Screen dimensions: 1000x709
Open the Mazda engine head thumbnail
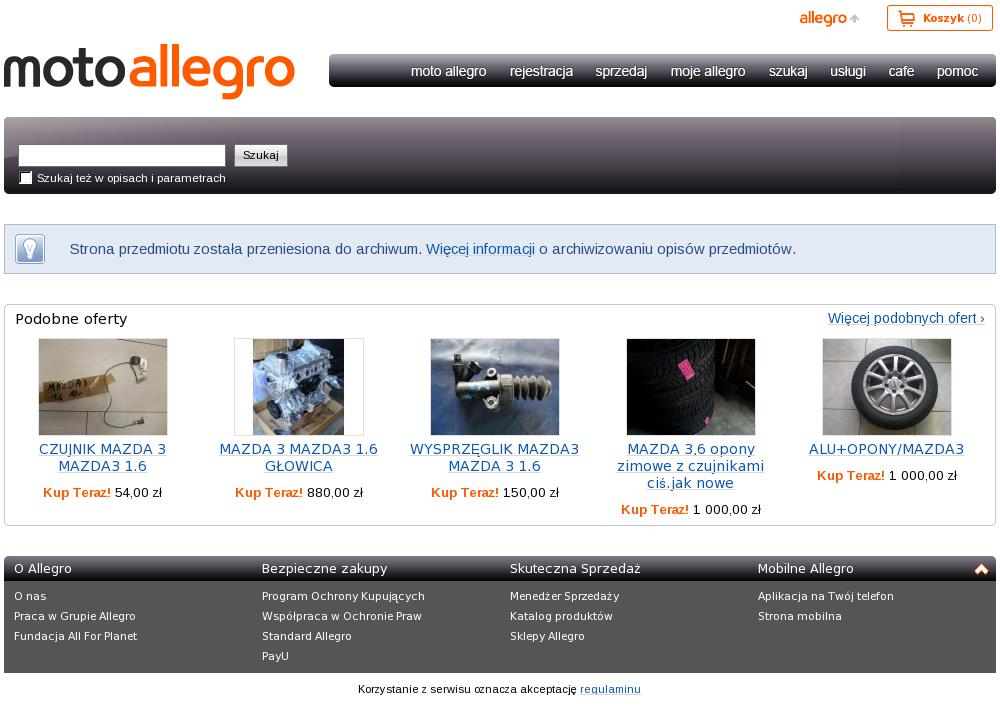coord(299,387)
